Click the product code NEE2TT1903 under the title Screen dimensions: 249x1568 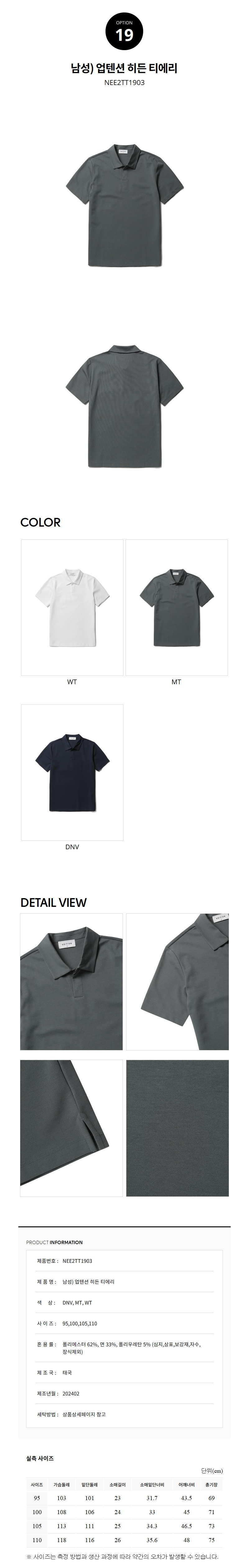coord(124,83)
